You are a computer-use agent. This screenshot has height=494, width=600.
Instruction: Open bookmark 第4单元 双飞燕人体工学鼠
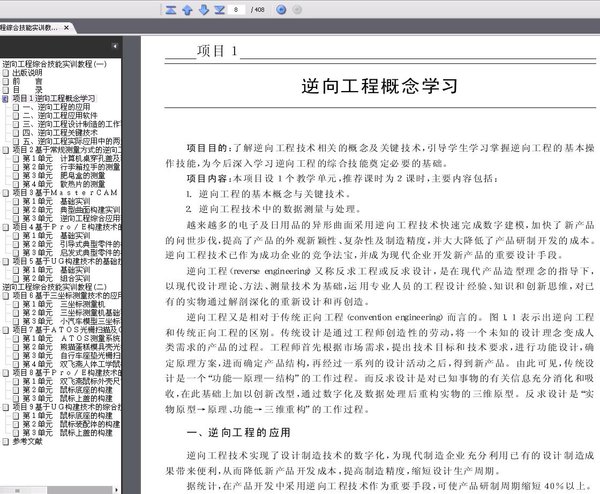coord(72,364)
